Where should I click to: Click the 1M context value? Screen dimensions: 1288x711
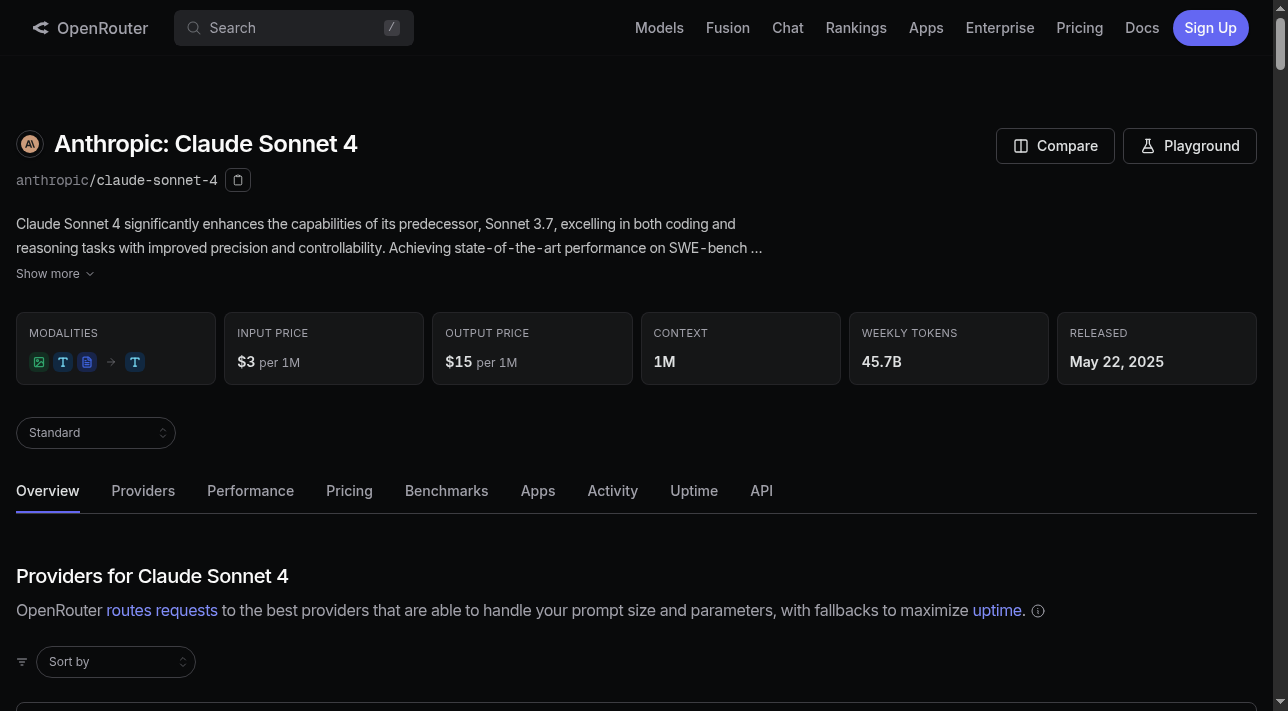click(x=664, y=362)
